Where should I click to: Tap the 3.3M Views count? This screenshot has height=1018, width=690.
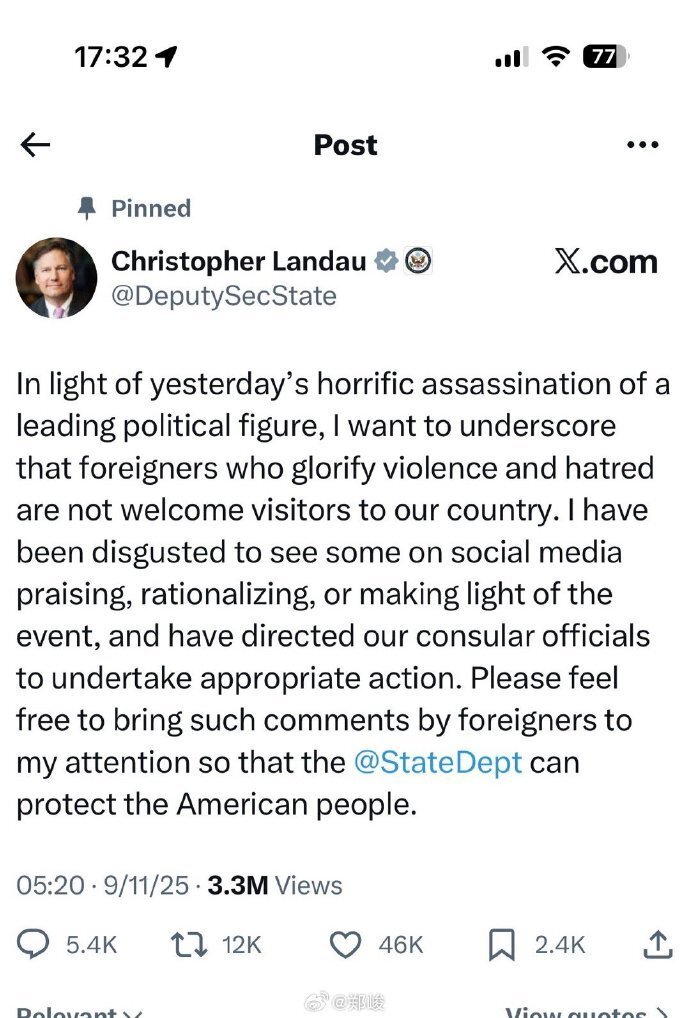coord(274,885)
